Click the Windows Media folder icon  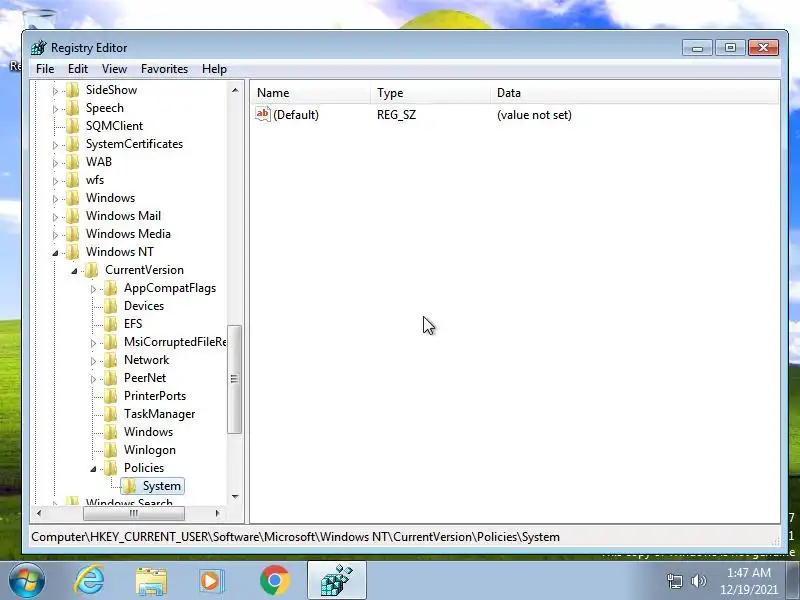(73, 234)
